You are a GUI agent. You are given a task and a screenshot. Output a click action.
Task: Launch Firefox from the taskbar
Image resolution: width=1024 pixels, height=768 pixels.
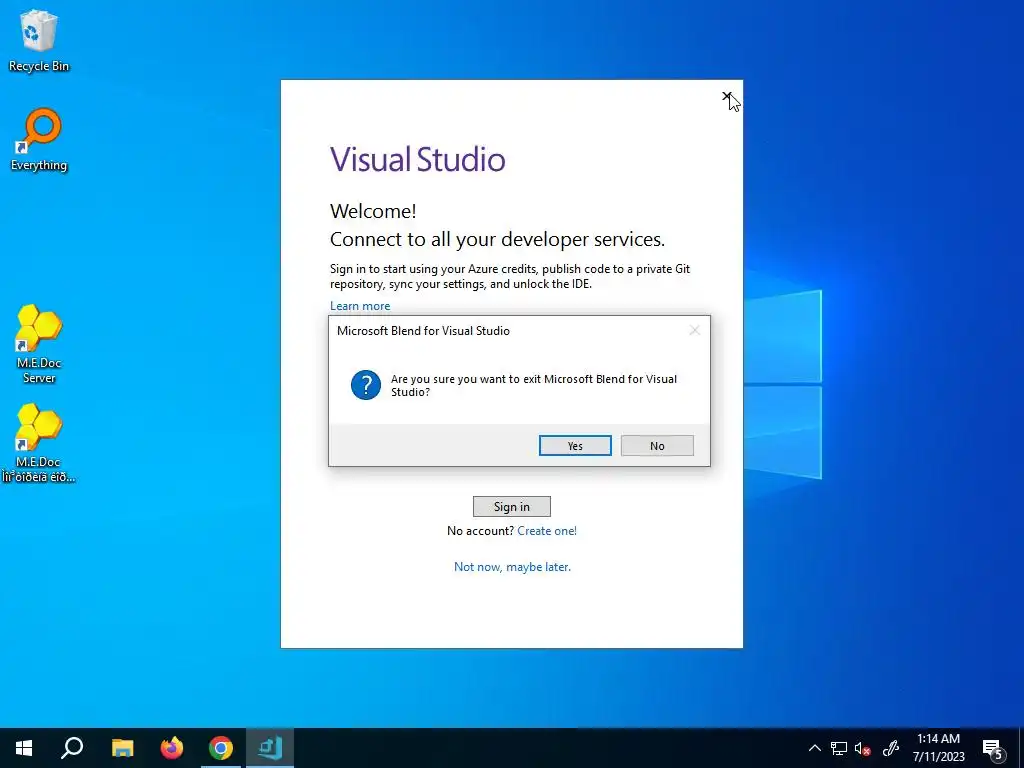(x=172, y=748)
